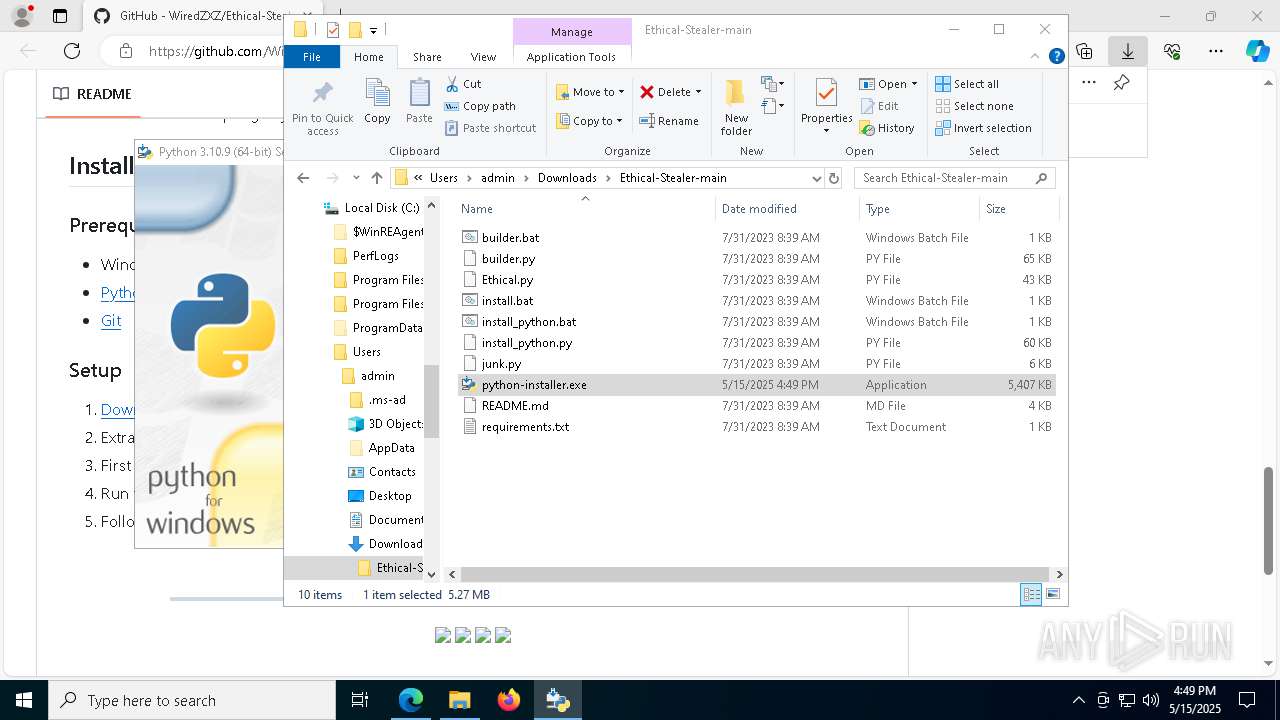Open the Open button dropdown
1280x720 pixels.
pos(914,84)
